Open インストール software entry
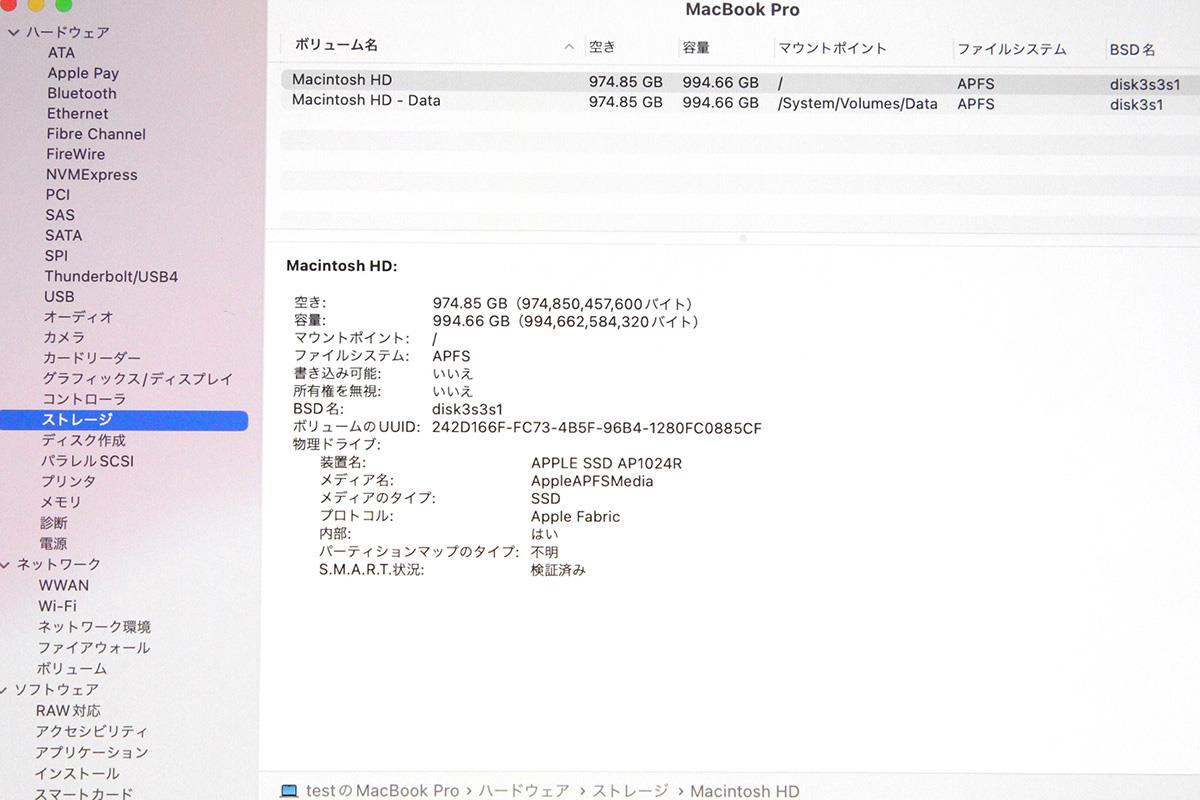 [x=77, y=774]
